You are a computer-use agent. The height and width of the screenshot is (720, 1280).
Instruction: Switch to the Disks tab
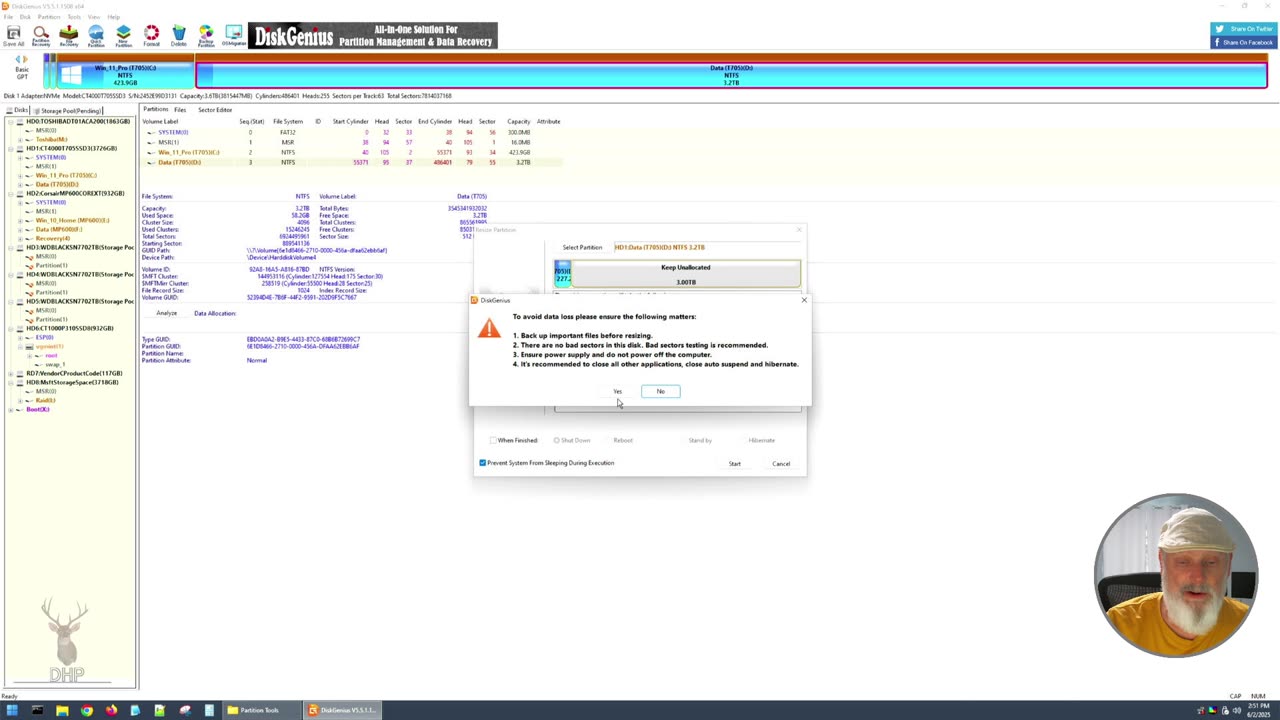tap(18, 110)
